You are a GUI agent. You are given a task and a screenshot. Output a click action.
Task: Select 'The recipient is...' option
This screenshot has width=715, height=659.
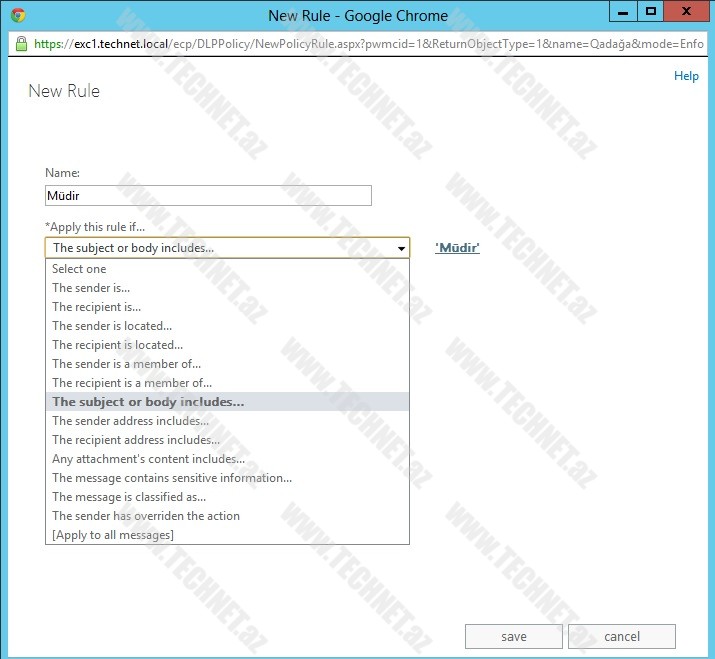[x=96, y=307]
